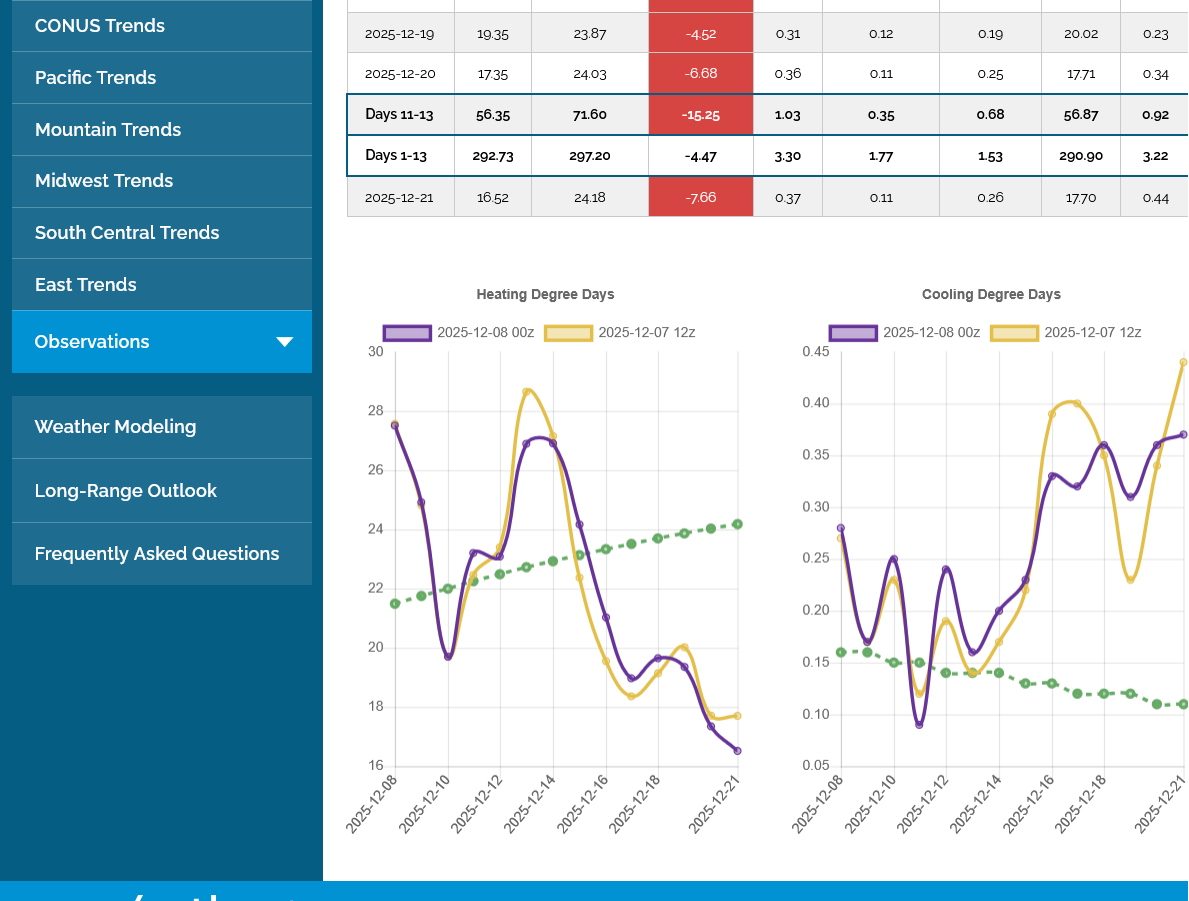Open CONUS Trends in sidebar
This screenshot has width=1189, height=901.
point(100,26)
